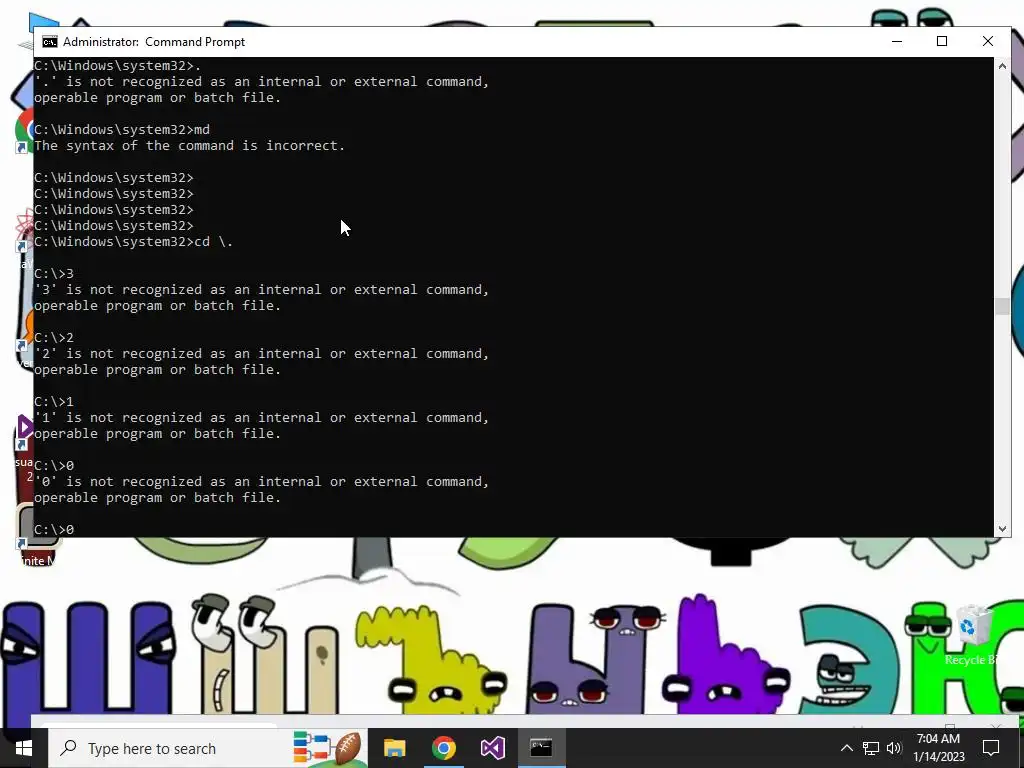Click the "'0' is not recognized" error line
This screenshot has height=768, width=1024.
click(x=261, y=481)
